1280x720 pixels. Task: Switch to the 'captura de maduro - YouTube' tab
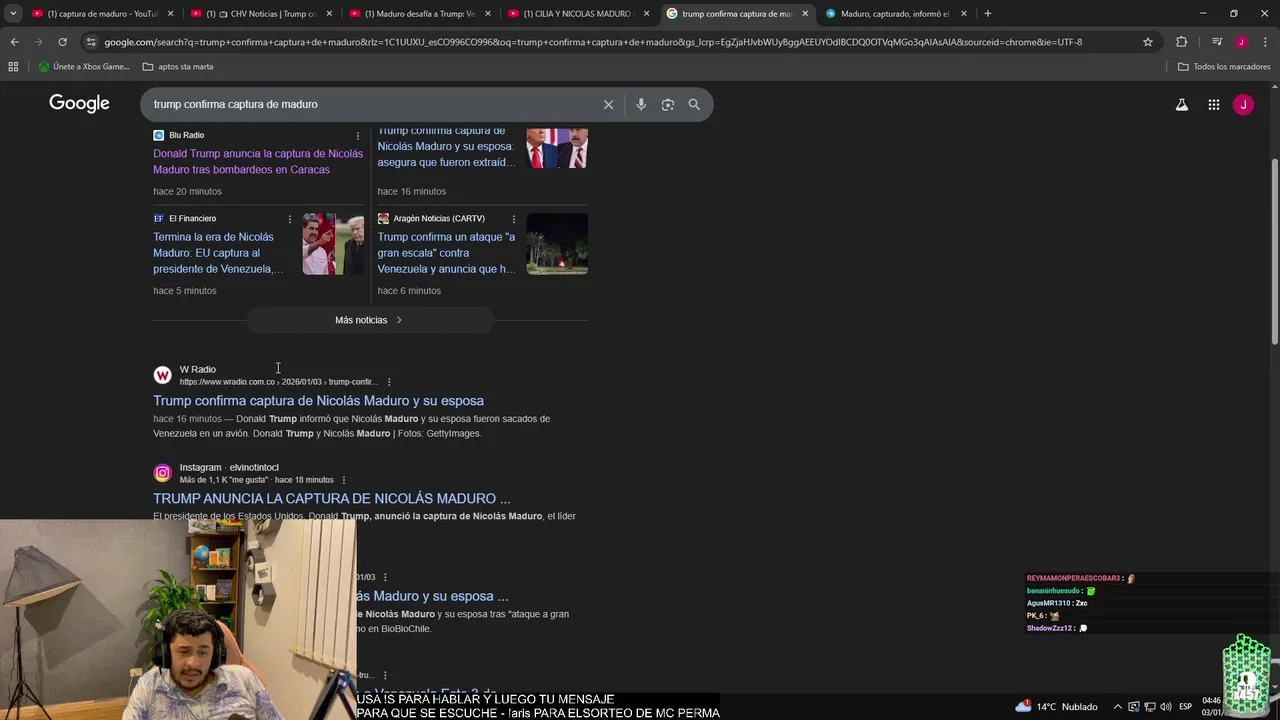pos(103,13)
